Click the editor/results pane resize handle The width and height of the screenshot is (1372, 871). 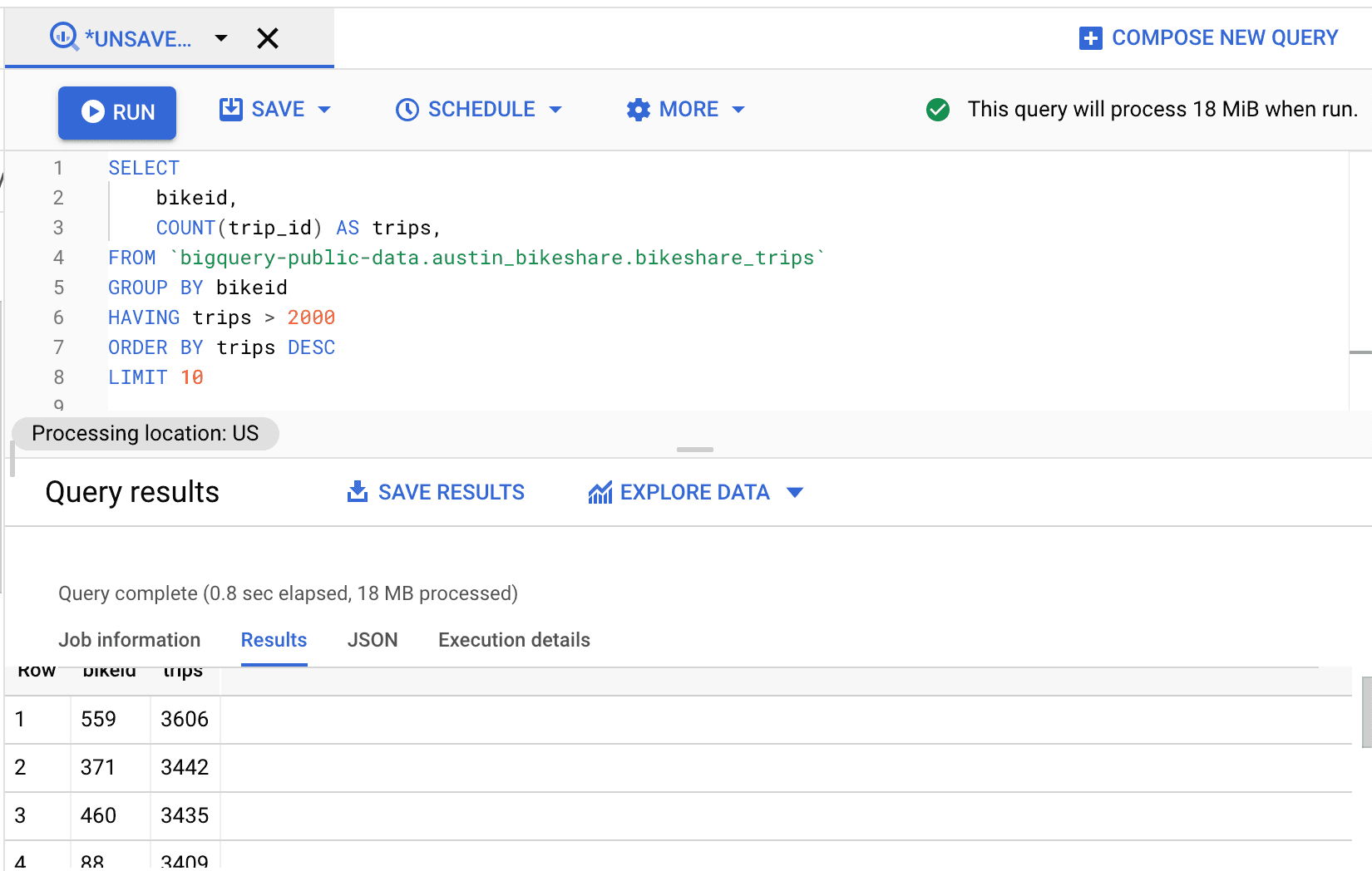[695, 450]
